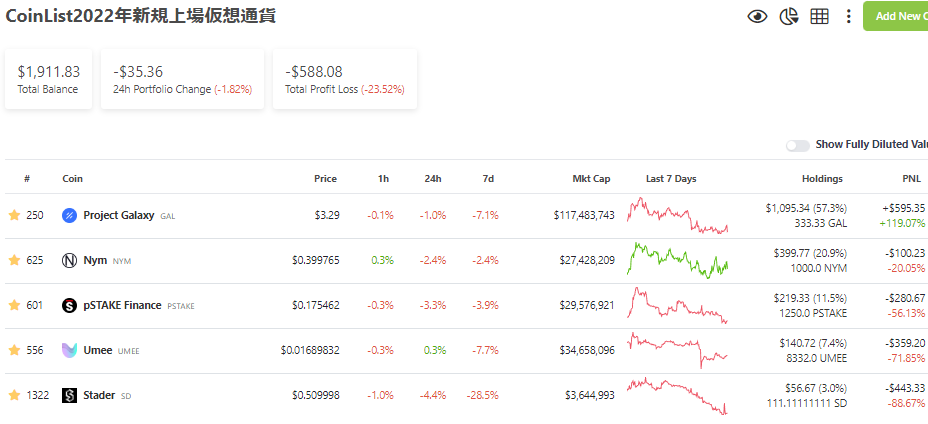928x424 pixels.
Task: Sort by the 24h change column
Action: coord(433,179)
